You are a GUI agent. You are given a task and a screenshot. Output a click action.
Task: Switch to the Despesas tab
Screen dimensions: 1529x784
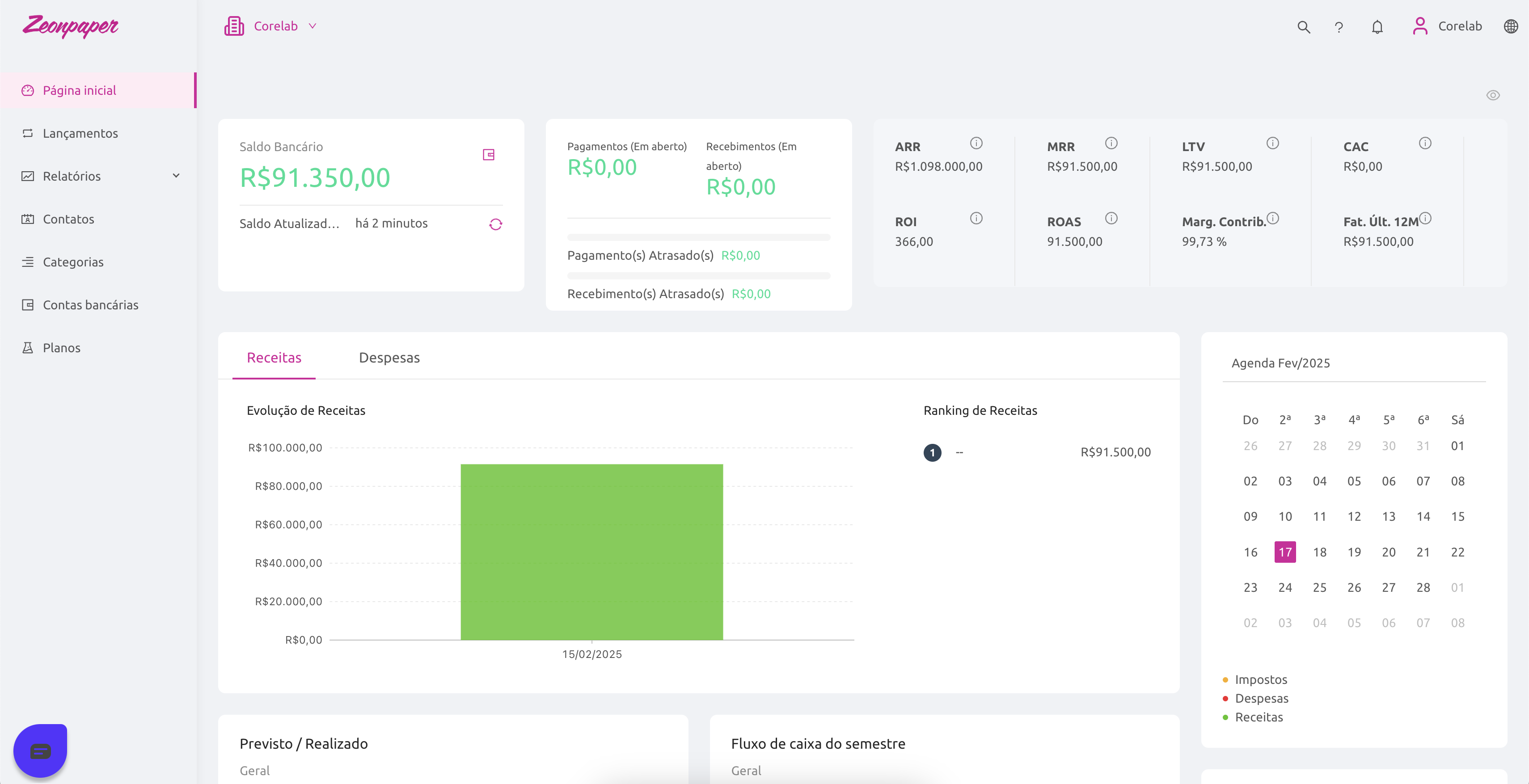(x=389, y=358)
